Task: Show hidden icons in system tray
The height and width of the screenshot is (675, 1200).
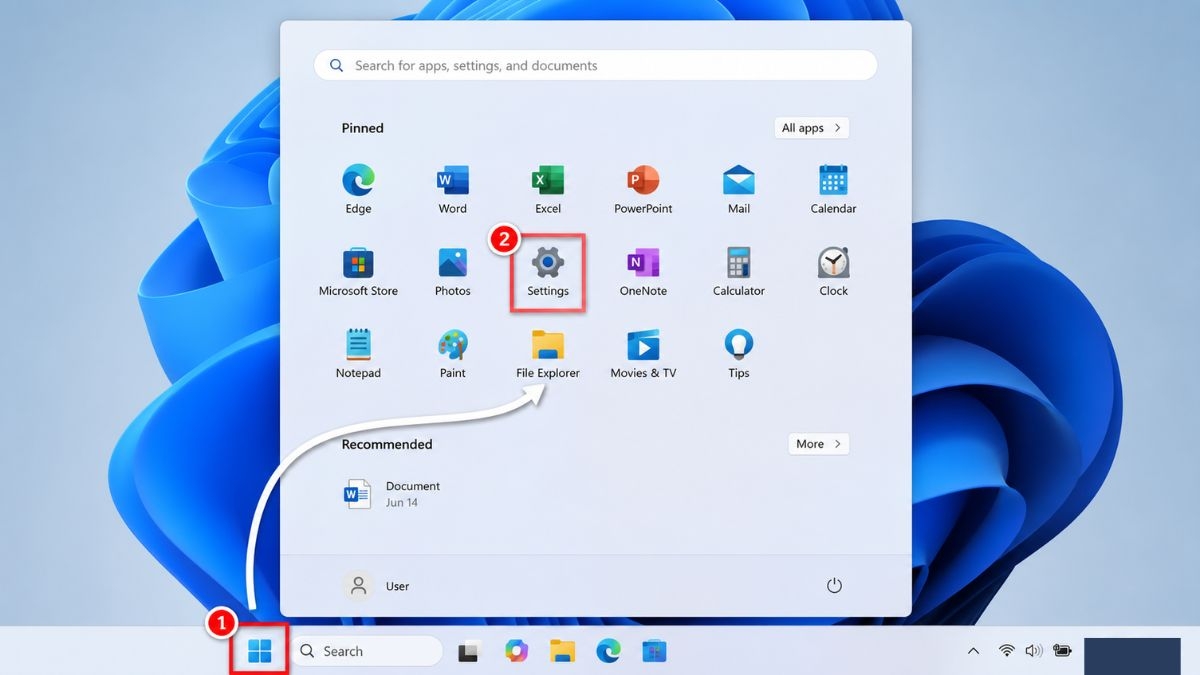Action: coord(973,651)
